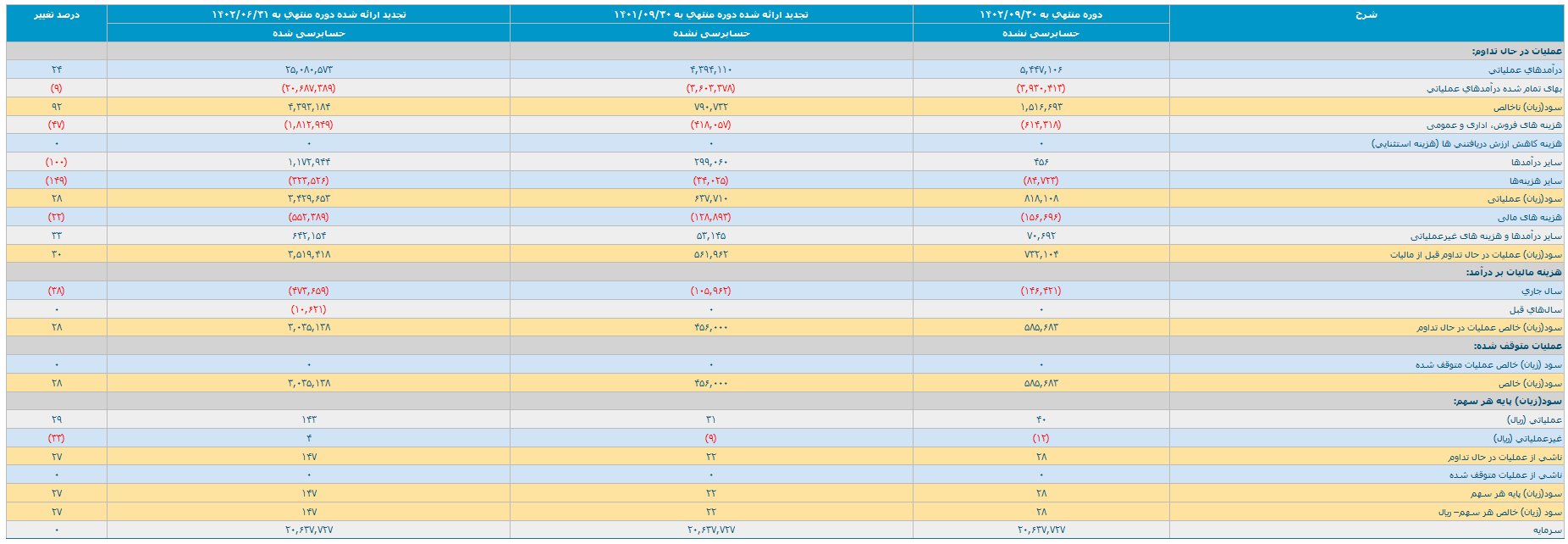Image resolution: width=1568 pixels, height=544 pixels.
Task: Click the 'سرمایه' row label
Action: [1547, 530]
